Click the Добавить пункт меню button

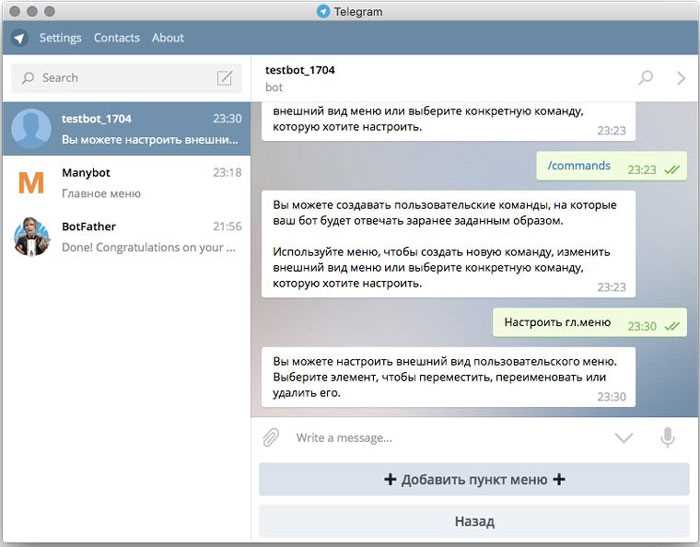pyautogui.click(x=474, y=480)
